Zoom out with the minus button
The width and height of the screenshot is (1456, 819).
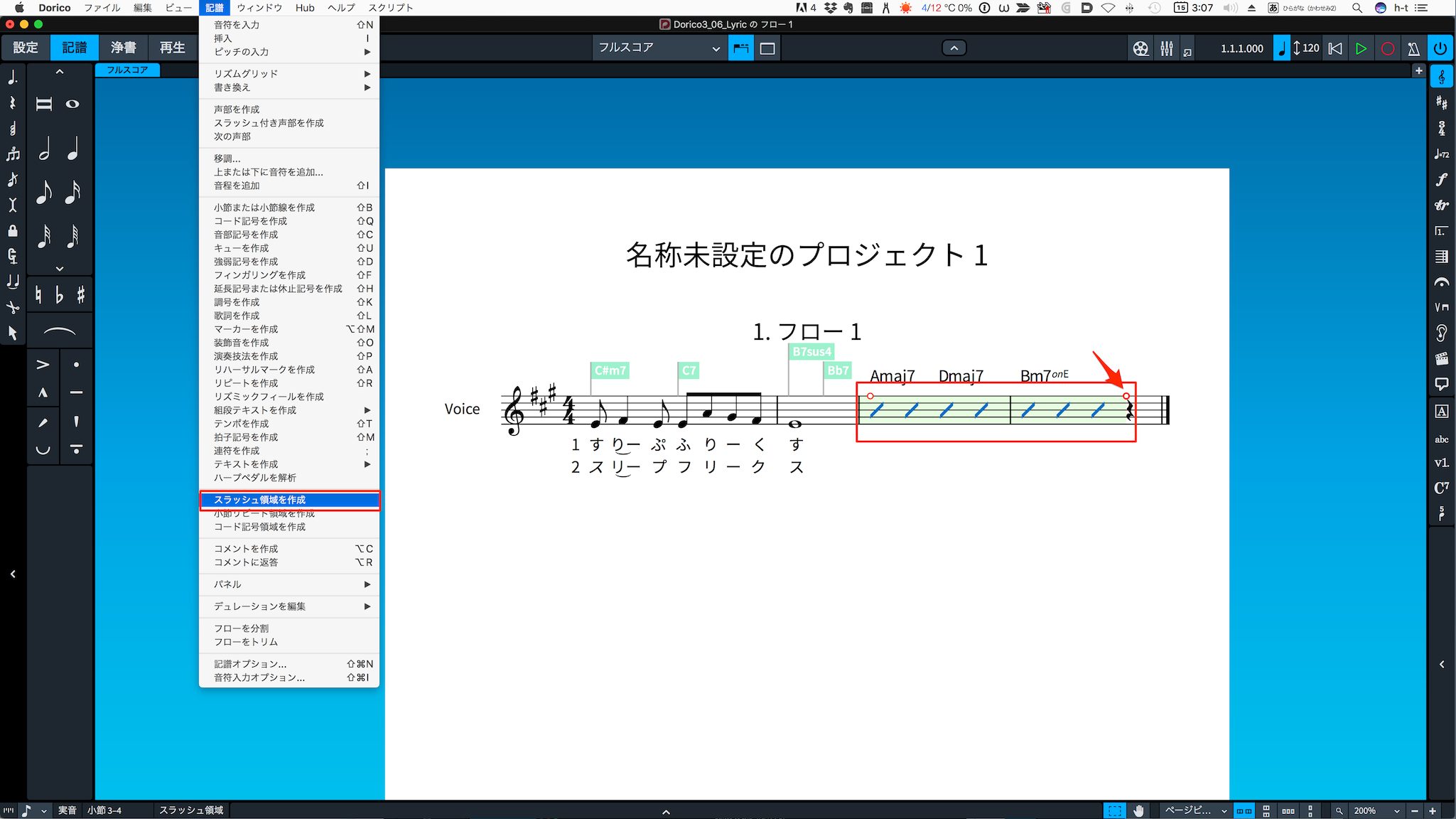(1415, 810)
